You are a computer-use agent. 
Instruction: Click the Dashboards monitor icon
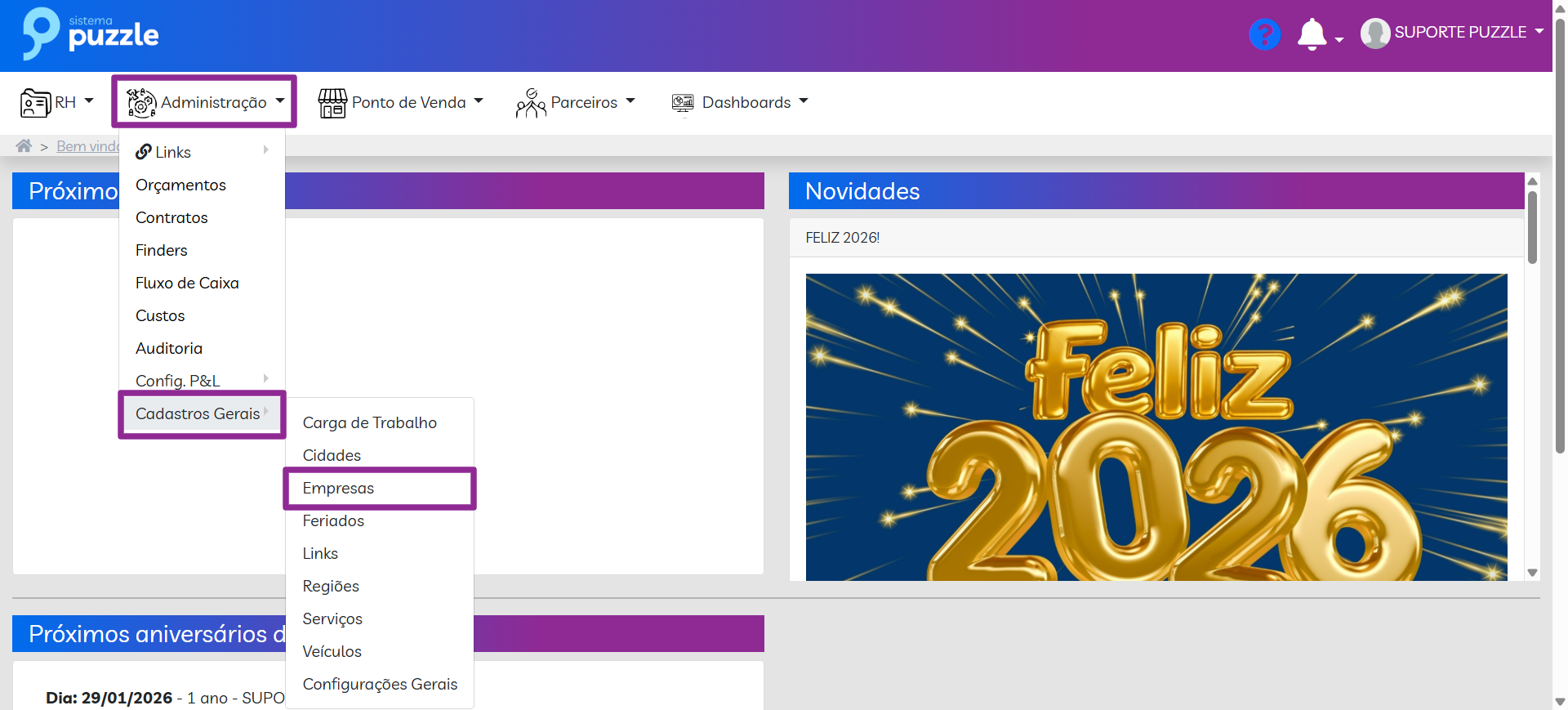click(683, 103)
